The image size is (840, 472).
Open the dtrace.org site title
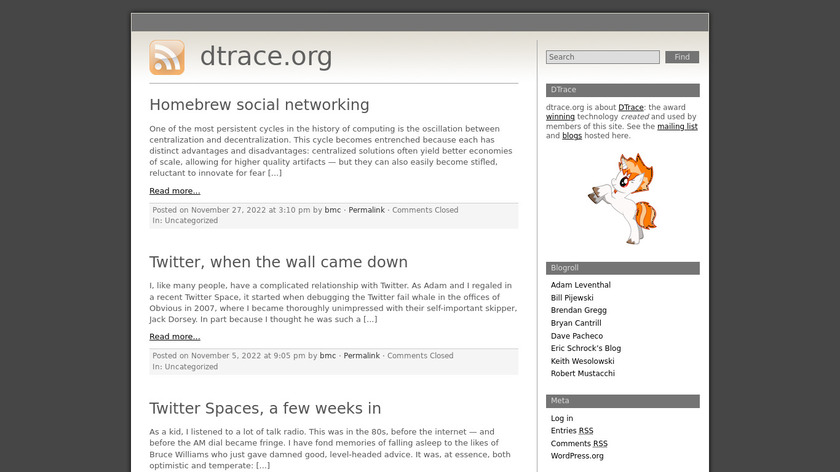click(266, 56)
